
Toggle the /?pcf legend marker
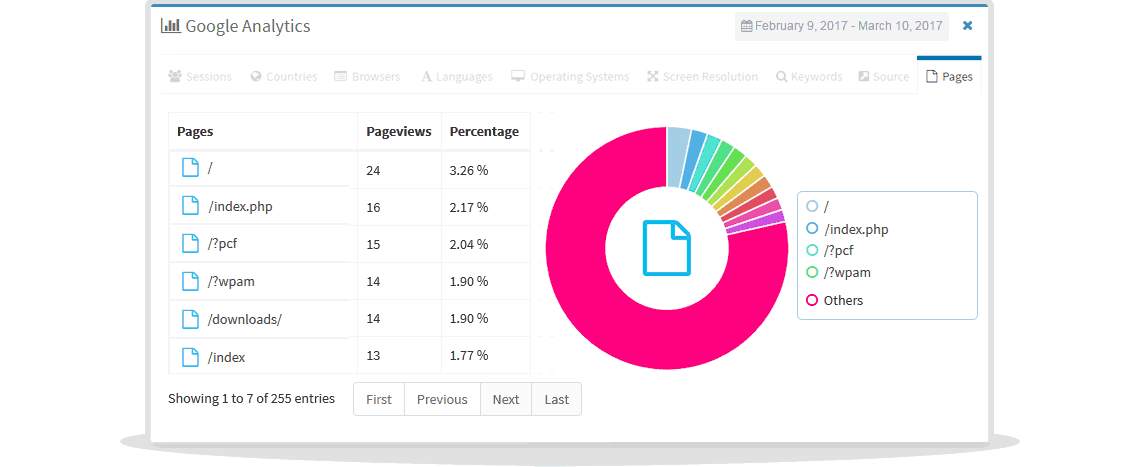click(x=812, y=250)
